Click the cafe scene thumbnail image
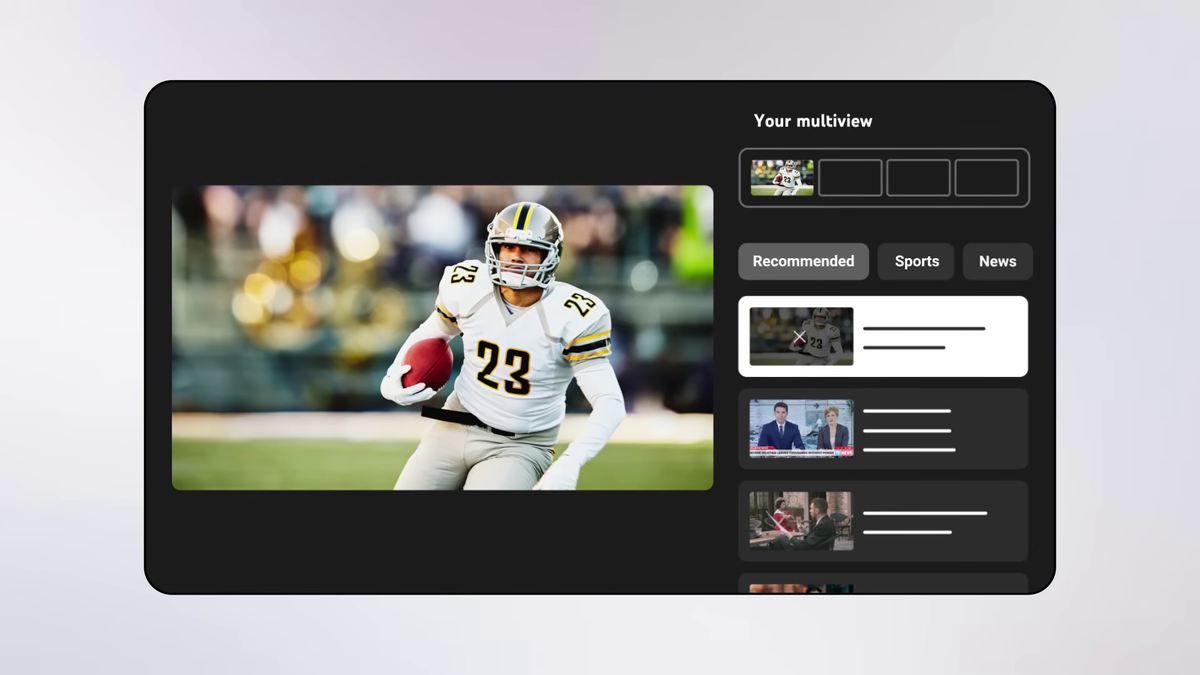This screenshot has height=675, width=1200. 801,520
